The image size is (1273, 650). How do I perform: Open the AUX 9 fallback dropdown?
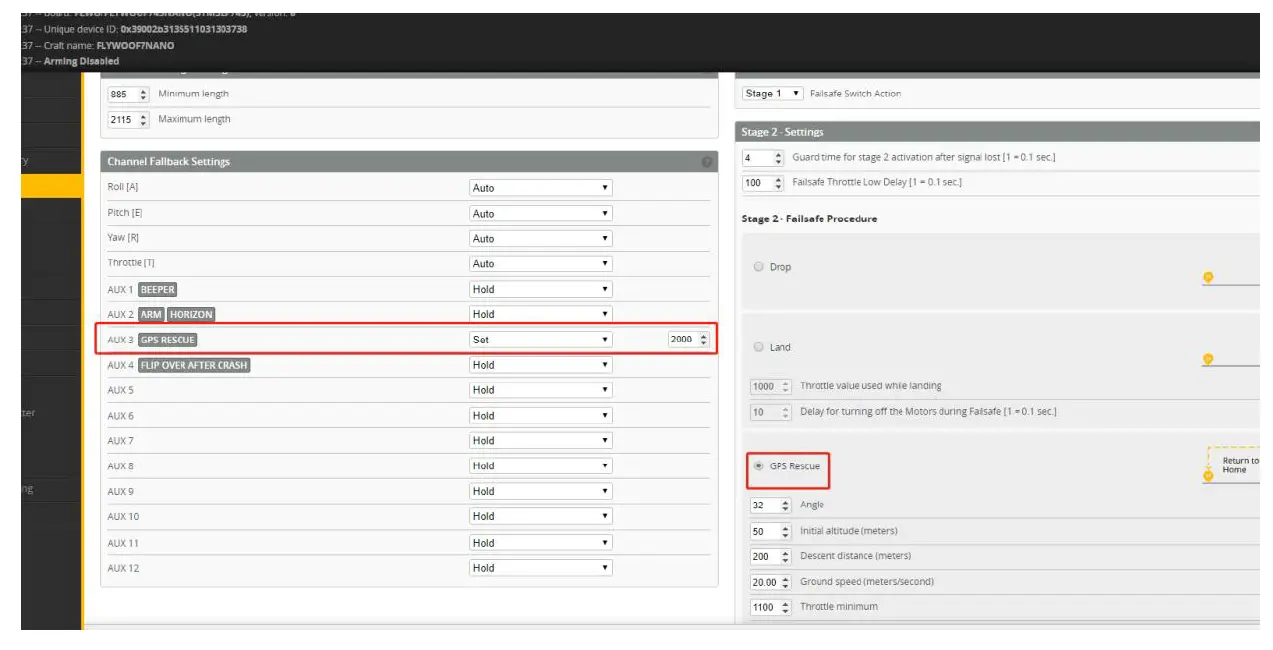(x=540, y=491)
